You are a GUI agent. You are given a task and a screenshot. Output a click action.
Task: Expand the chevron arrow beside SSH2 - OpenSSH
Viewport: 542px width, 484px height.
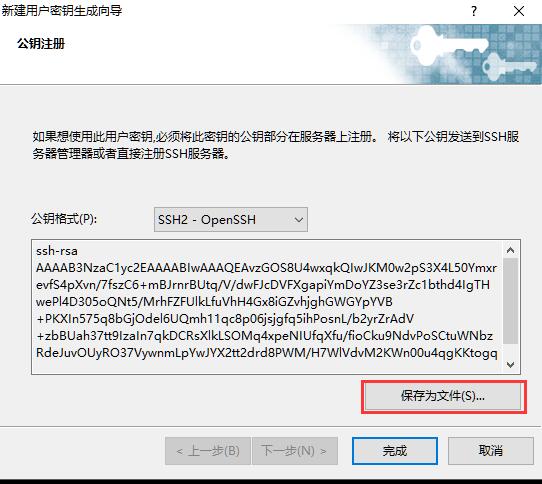[298, 220]
